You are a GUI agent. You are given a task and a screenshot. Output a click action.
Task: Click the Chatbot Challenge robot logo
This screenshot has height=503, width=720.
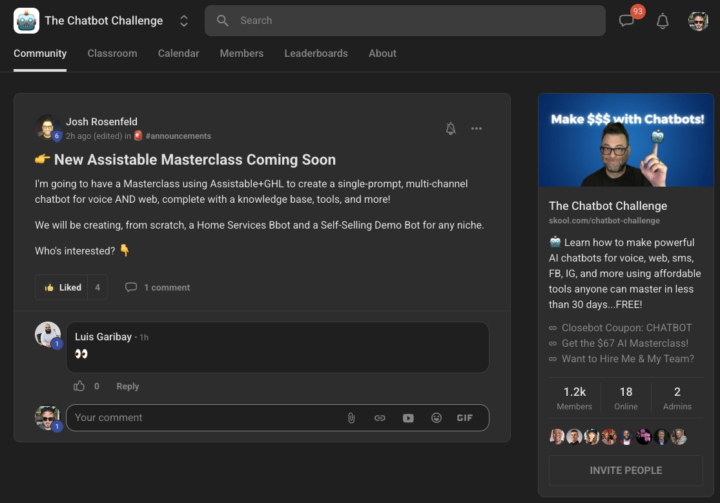pos(26,21)
